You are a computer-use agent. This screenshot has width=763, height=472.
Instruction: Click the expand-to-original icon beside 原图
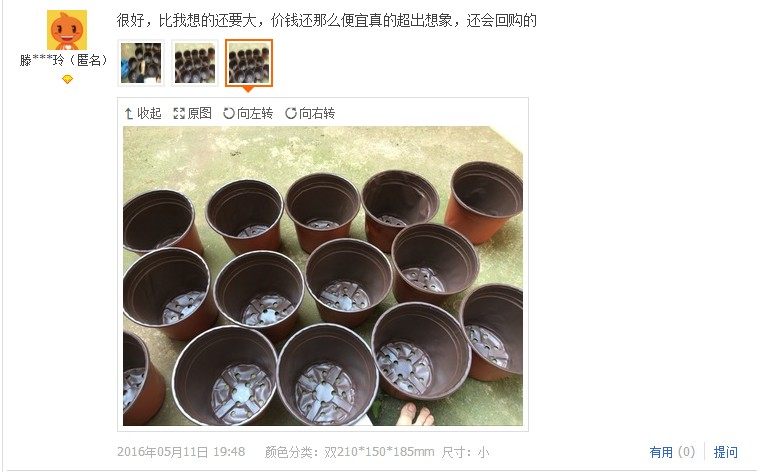(x=179, y=114)
